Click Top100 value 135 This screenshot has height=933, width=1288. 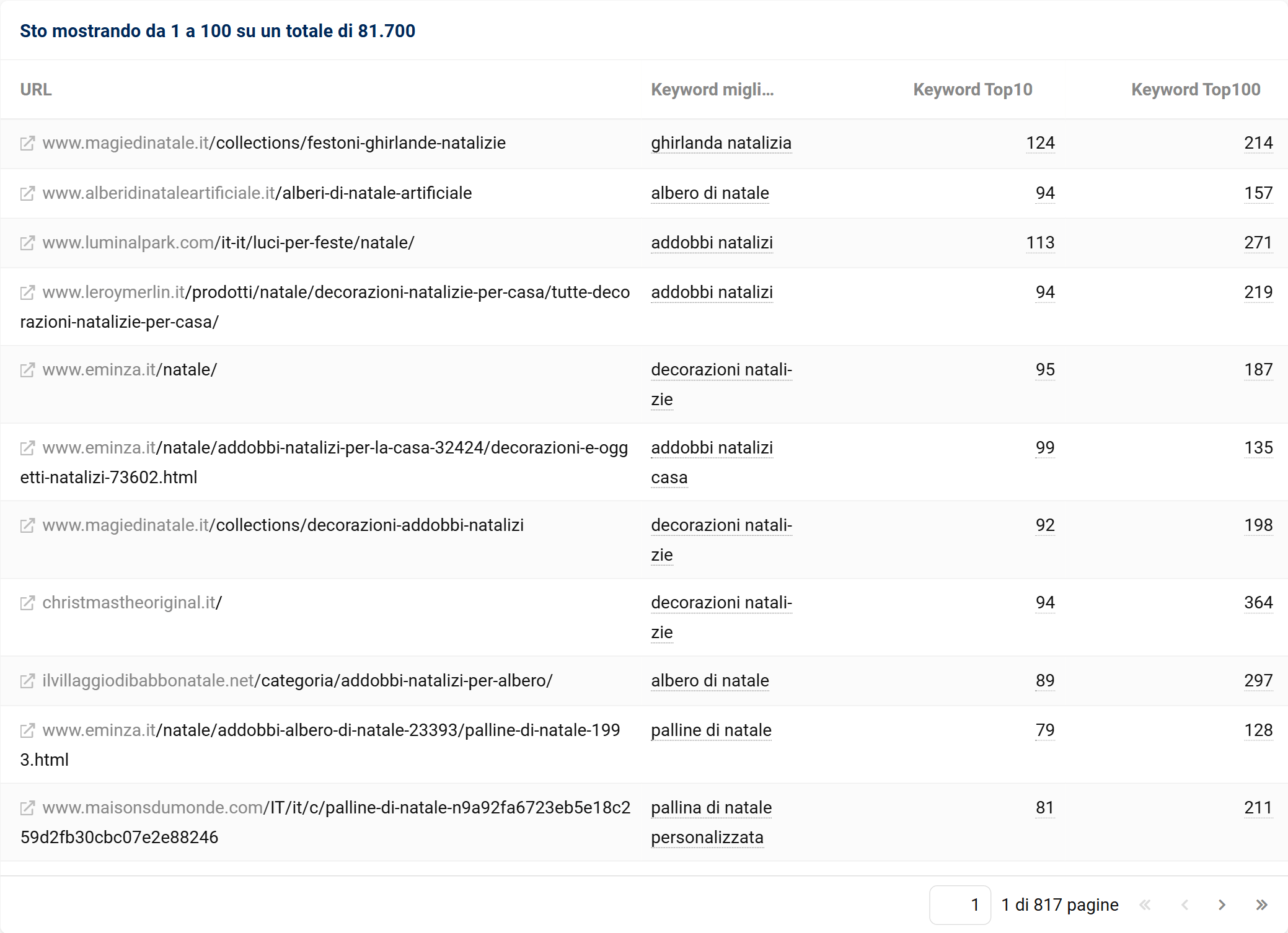point(1258,448)
